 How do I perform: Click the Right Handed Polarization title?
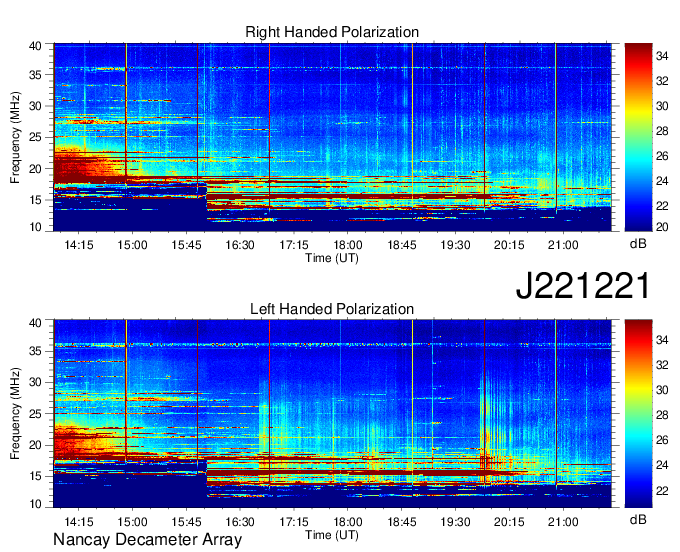(x=332, y=32)
